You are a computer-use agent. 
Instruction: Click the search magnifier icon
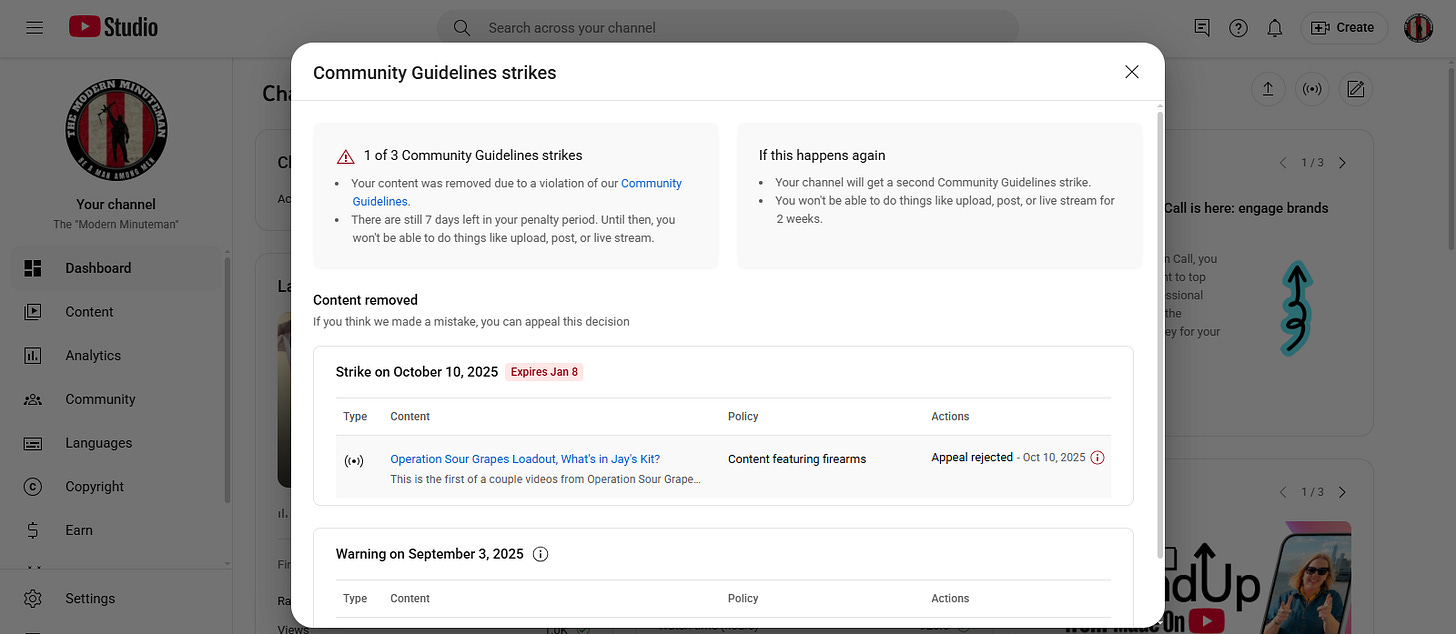(x=462, y=28)
